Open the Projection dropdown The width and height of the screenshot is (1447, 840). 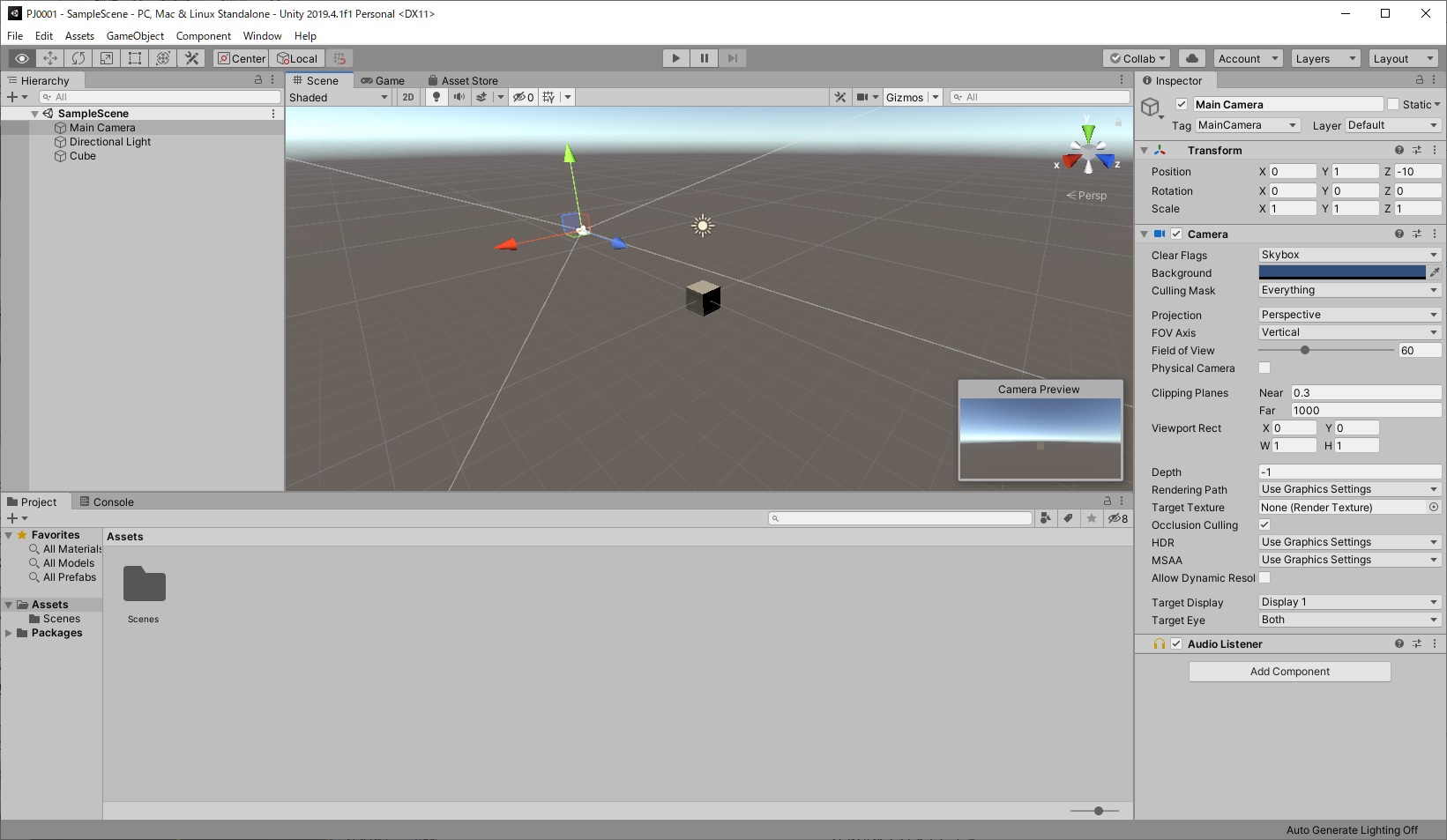pyautogui.click(x=1350, y=315)
